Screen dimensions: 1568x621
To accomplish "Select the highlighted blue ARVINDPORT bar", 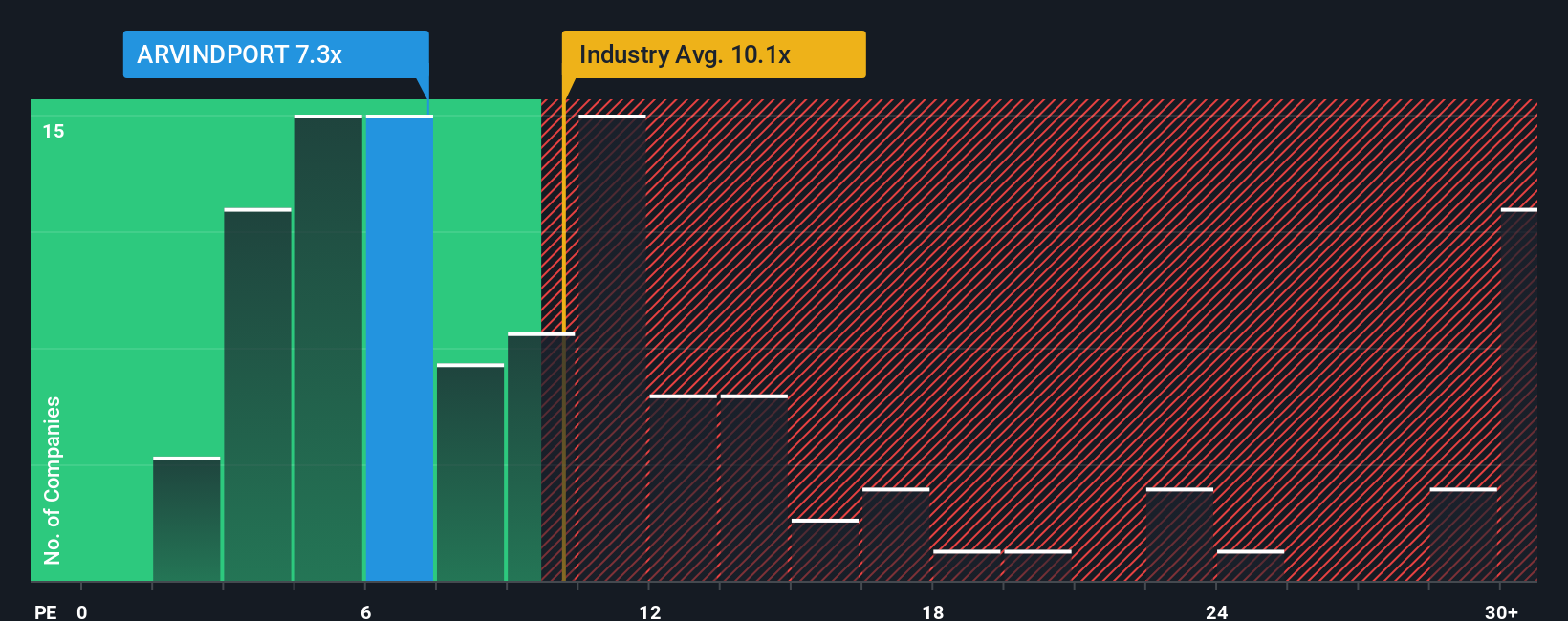I will point(399,348).
